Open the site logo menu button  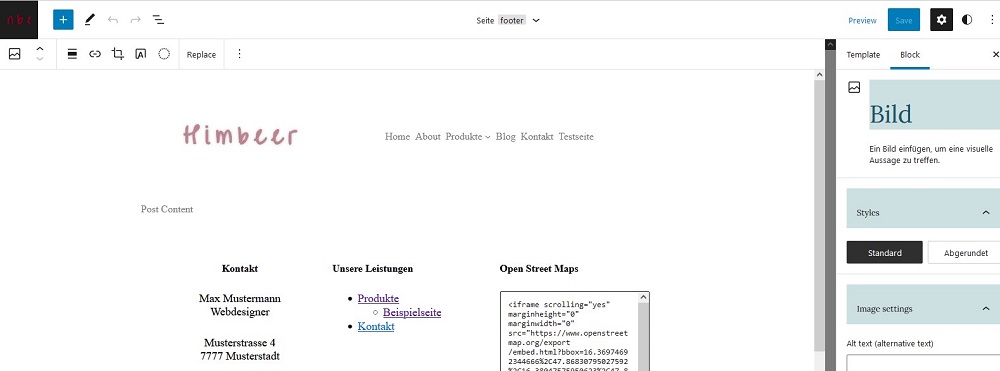[19, 20]
